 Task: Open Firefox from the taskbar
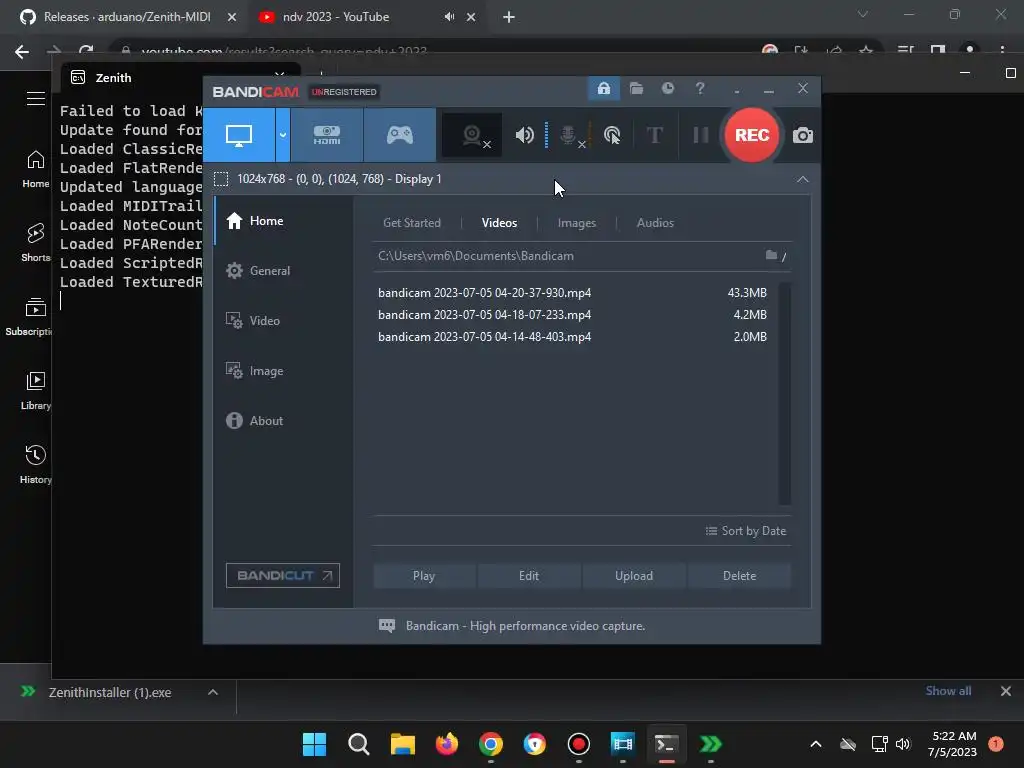click(447, 744)
